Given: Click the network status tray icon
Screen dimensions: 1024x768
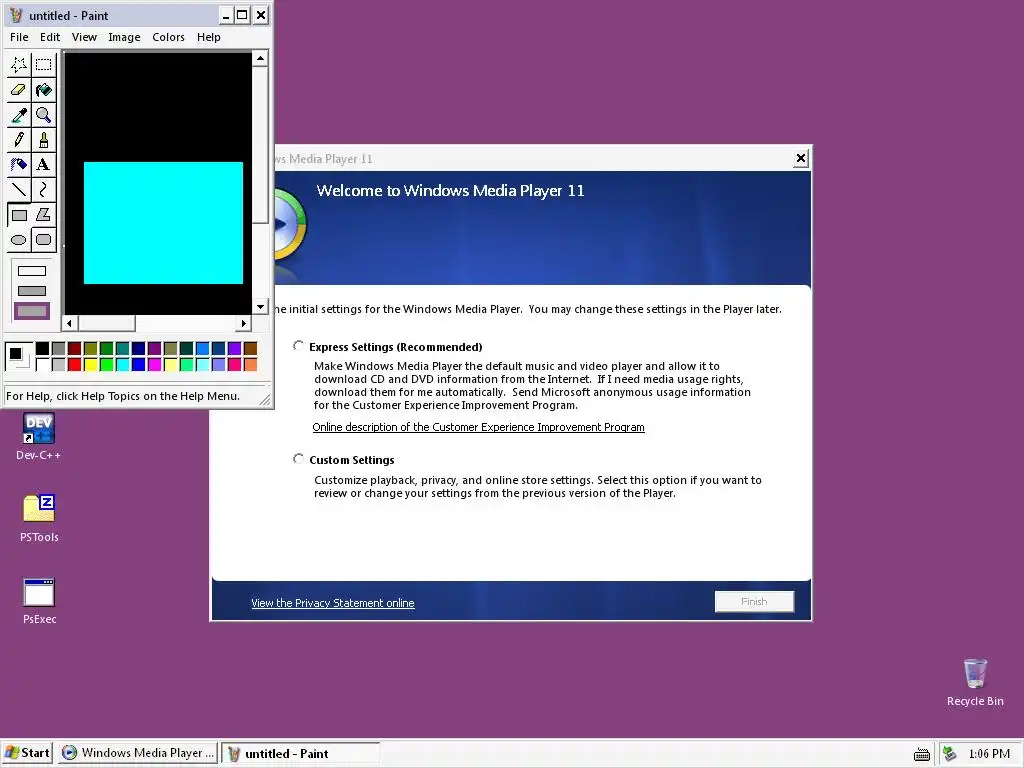Looking at the screenshot, I should click(950, 754).
